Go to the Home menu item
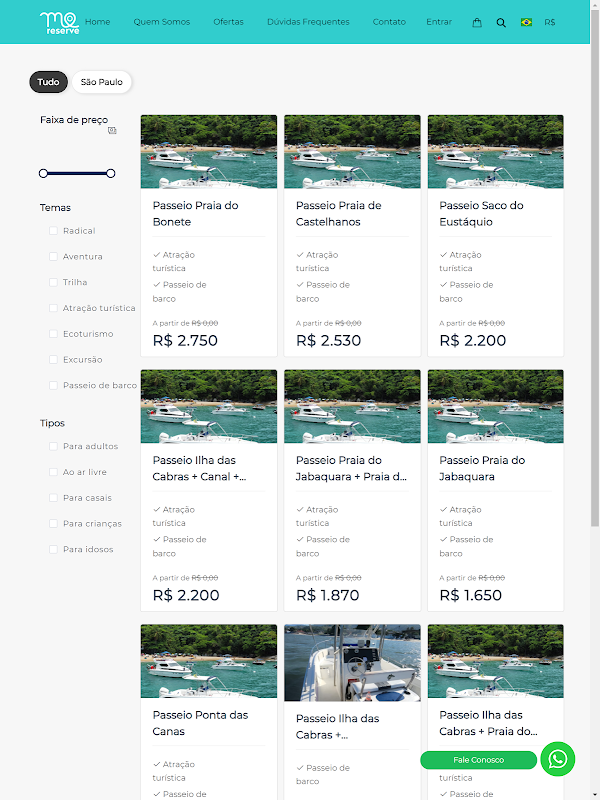 (97, 22)
